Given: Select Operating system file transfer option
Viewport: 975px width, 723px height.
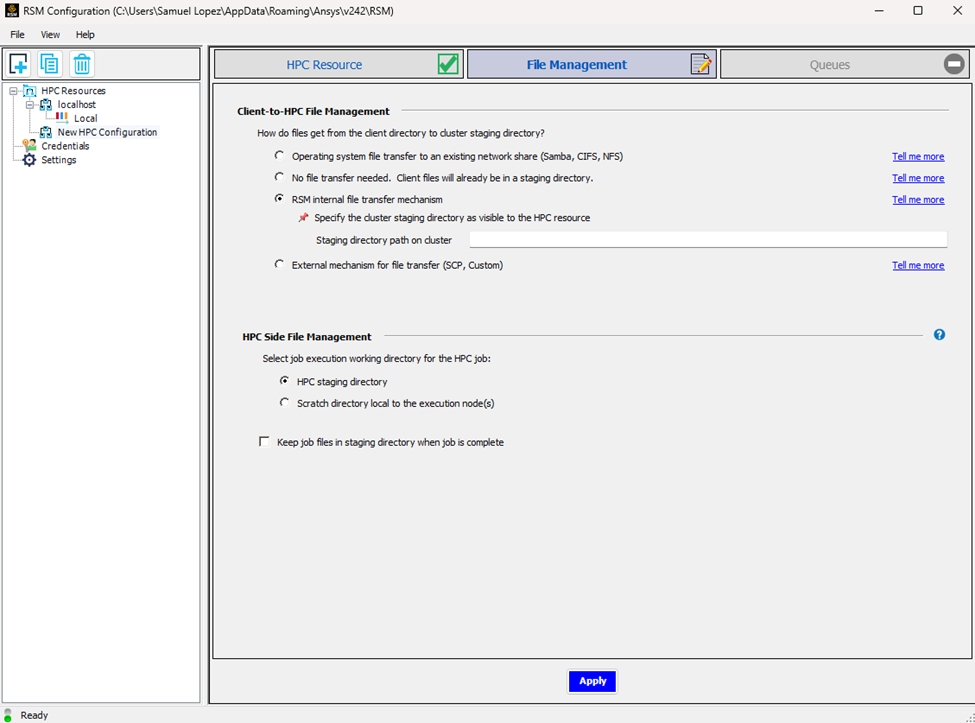Looking at the screenshot, I should [279, 155].
